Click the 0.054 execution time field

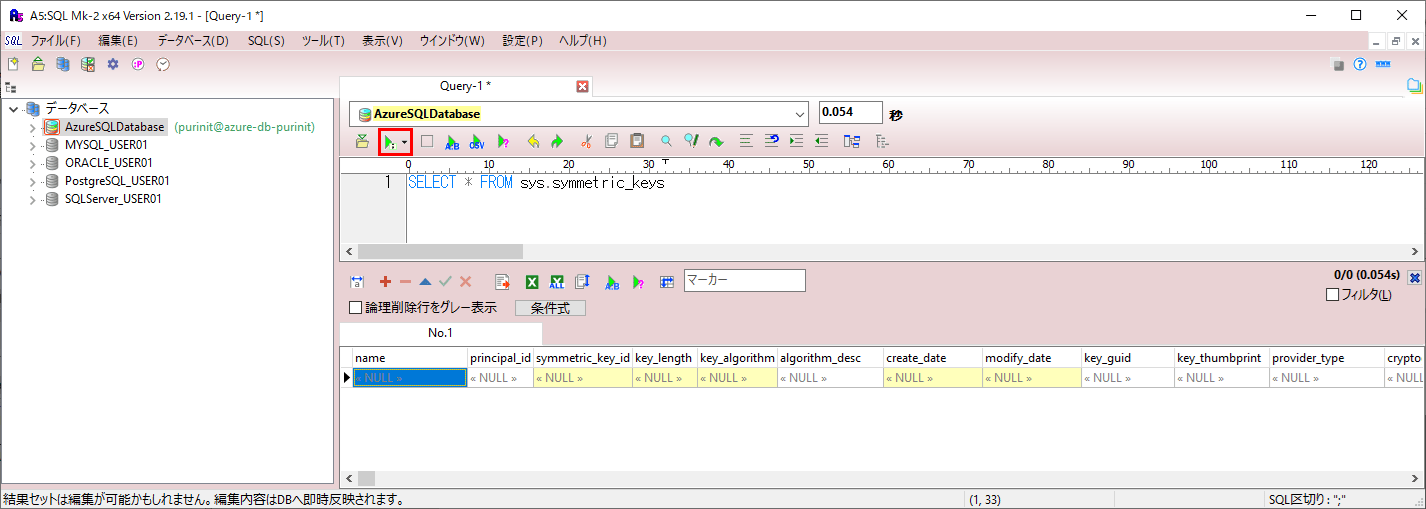(850, 113)
